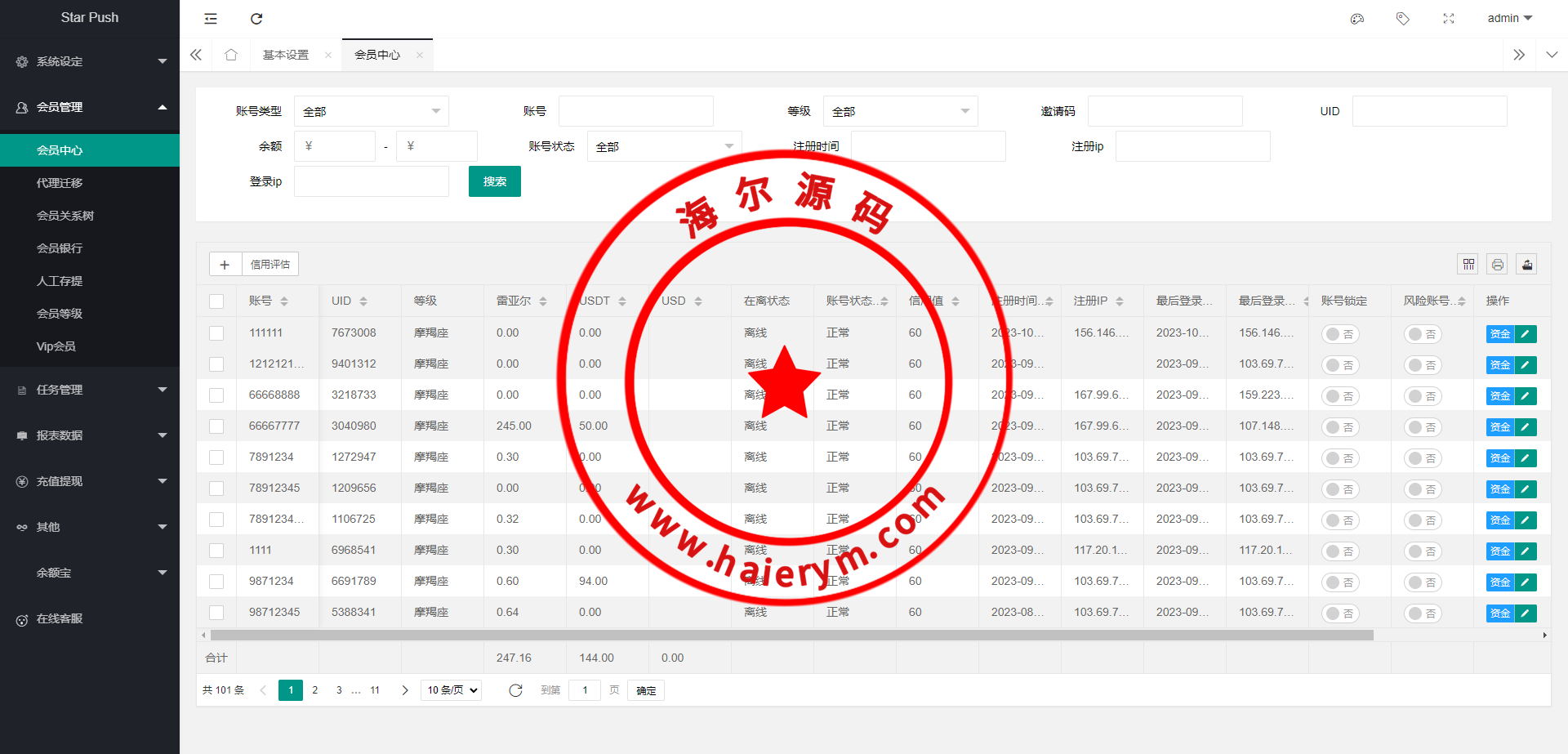This screenshot has width=1568, height=754.
Task: Print table using the printer icon
Action: (x=1498, y=264)
